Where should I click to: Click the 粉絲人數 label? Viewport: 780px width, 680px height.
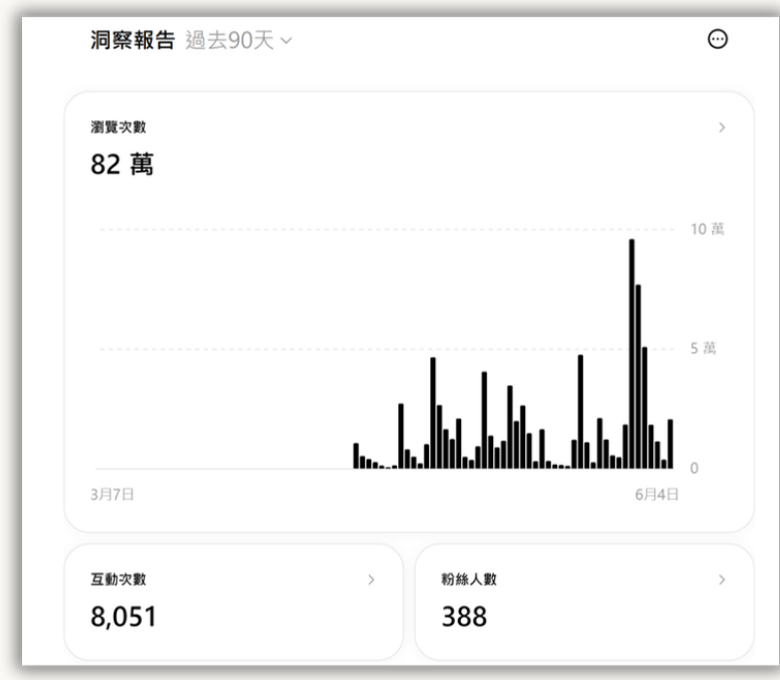point(469,580)
